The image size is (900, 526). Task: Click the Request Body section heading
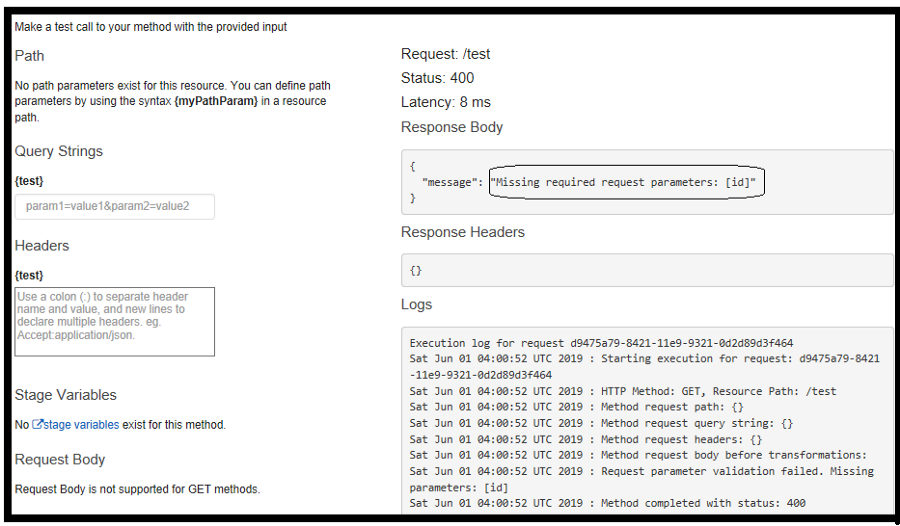tap(60, 460)
